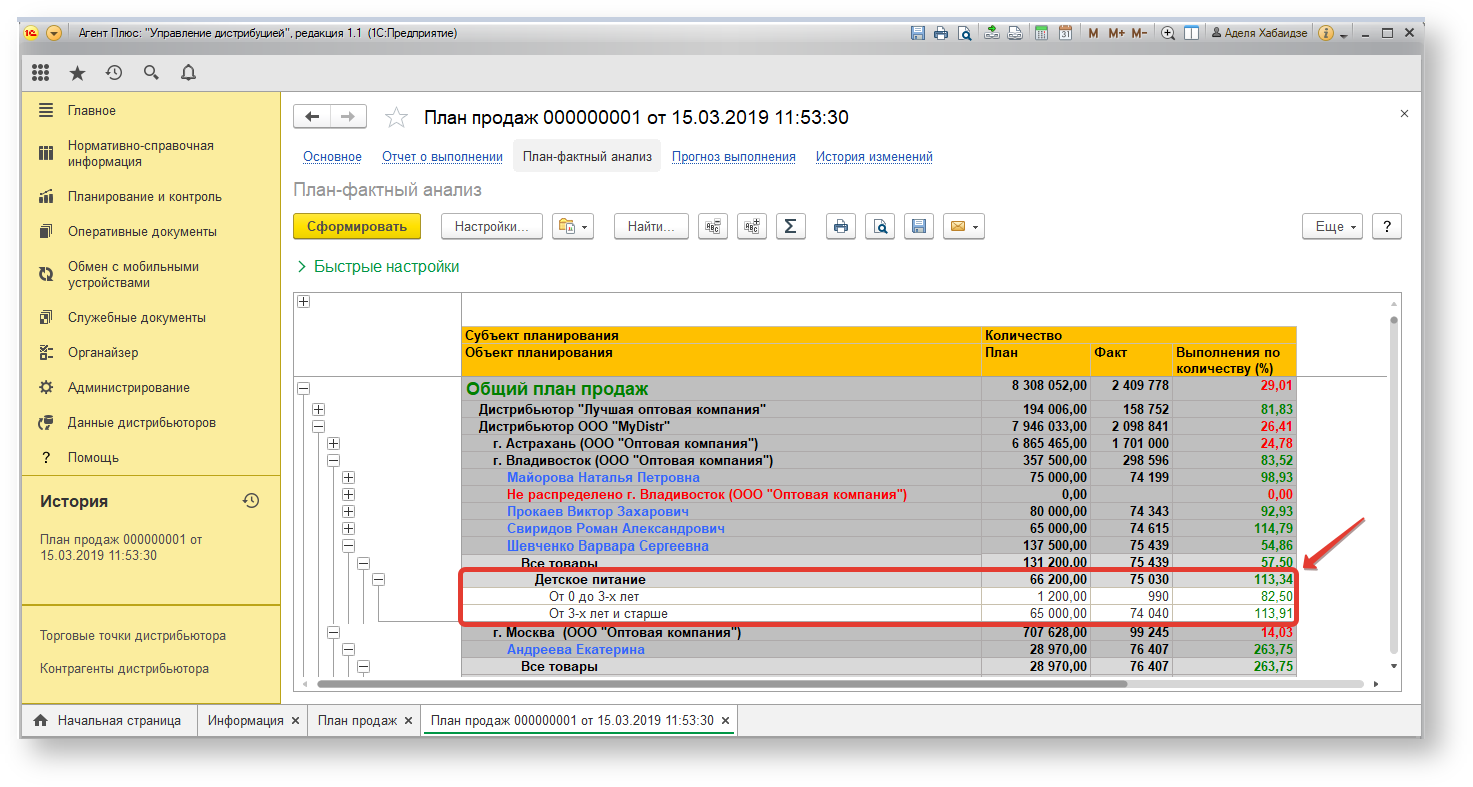Open the calendar icon in the title bar
The height and width of the screenshot is (787, 1473).
[x=1065, y=33]
